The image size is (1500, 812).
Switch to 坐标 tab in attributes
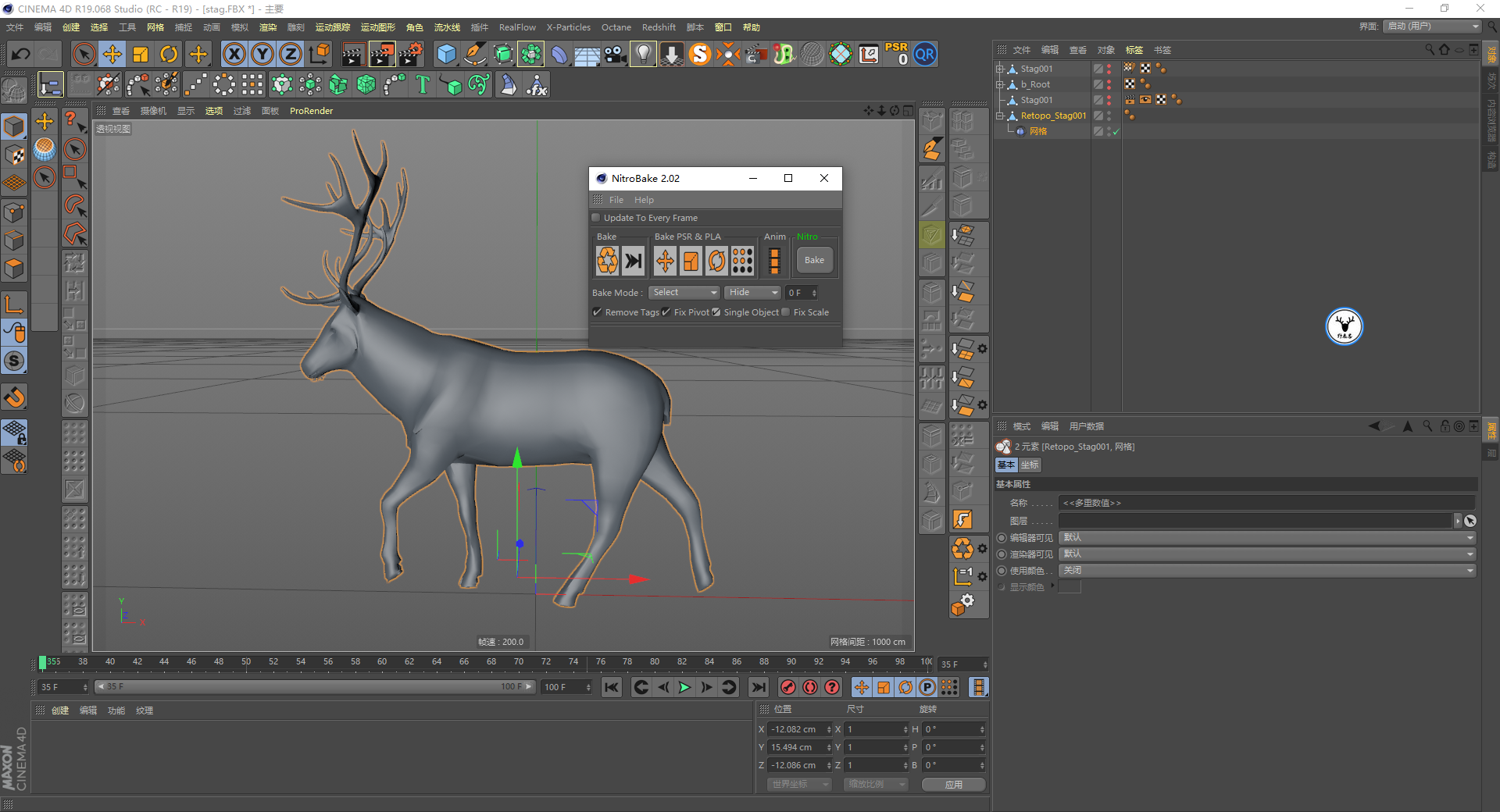(x=1030, y=465)
